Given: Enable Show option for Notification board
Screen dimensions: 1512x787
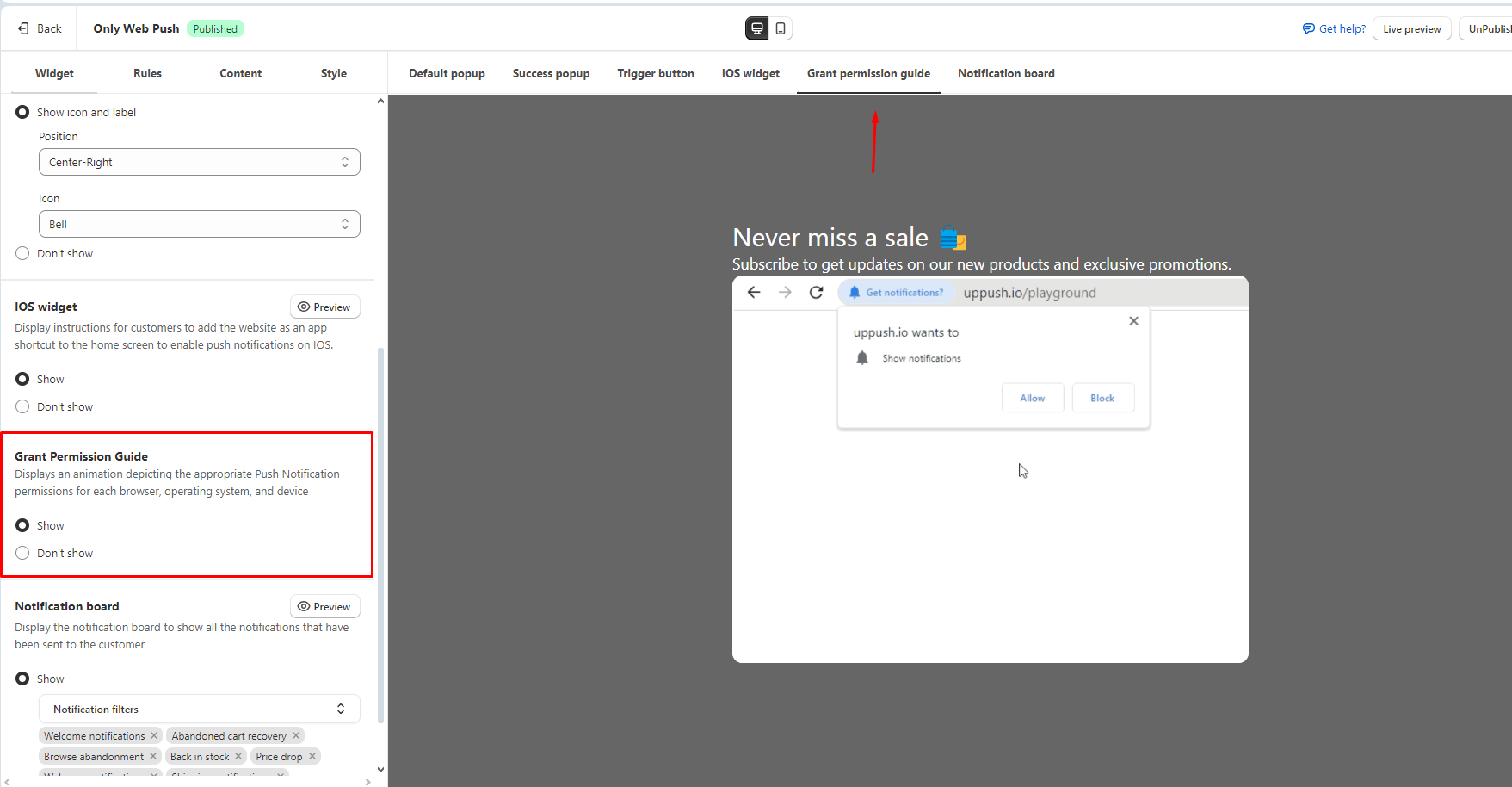Looking at the screenshot, I should (22, 679).
